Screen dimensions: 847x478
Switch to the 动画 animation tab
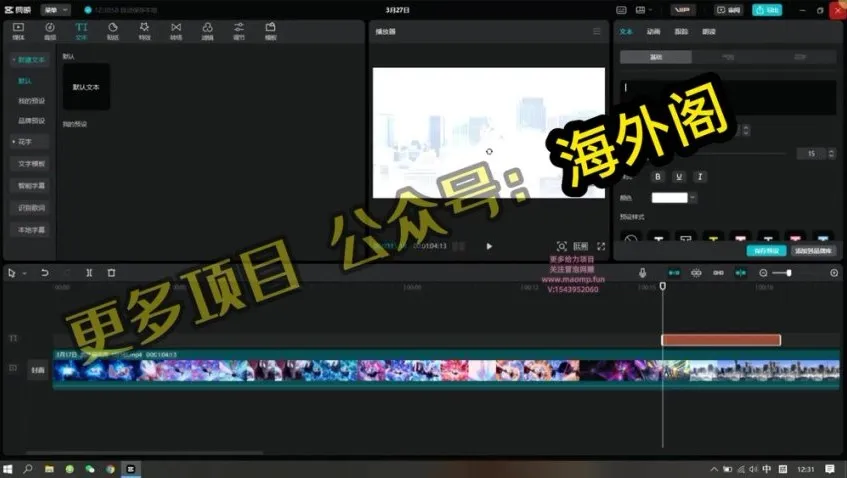653,32
